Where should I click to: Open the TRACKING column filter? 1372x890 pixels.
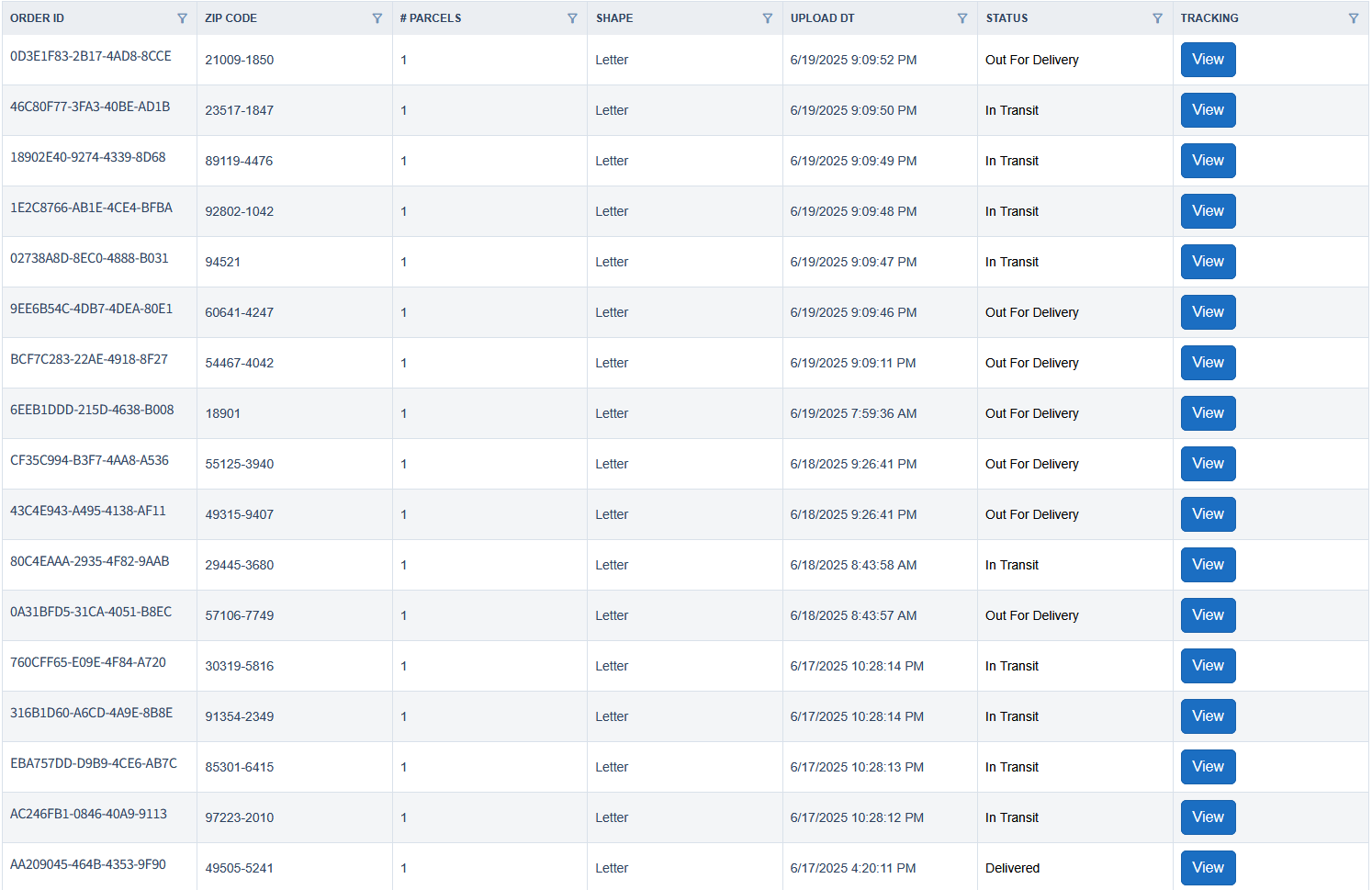[1353, 18]
